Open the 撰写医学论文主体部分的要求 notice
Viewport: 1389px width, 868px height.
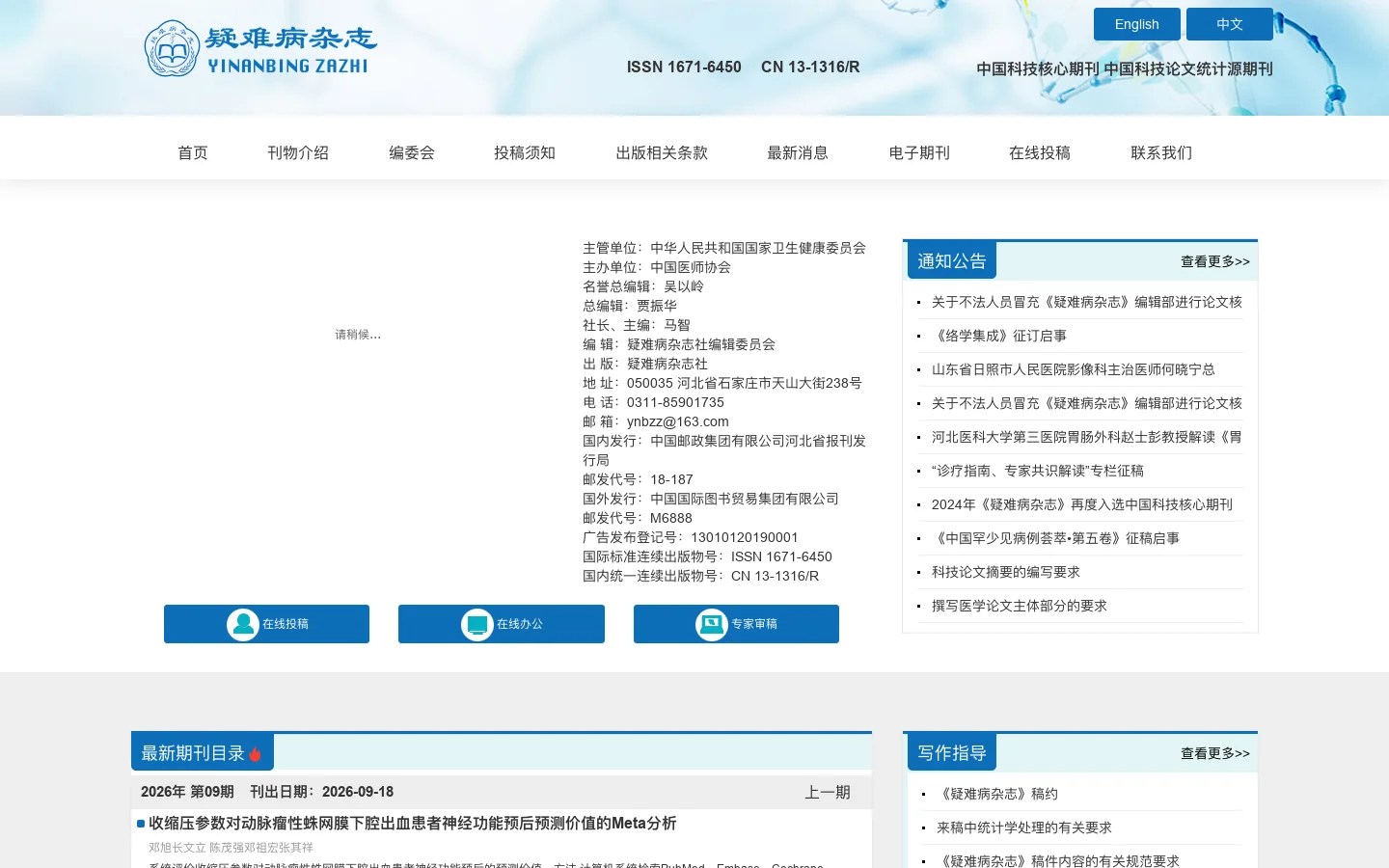click(1020, 606)
